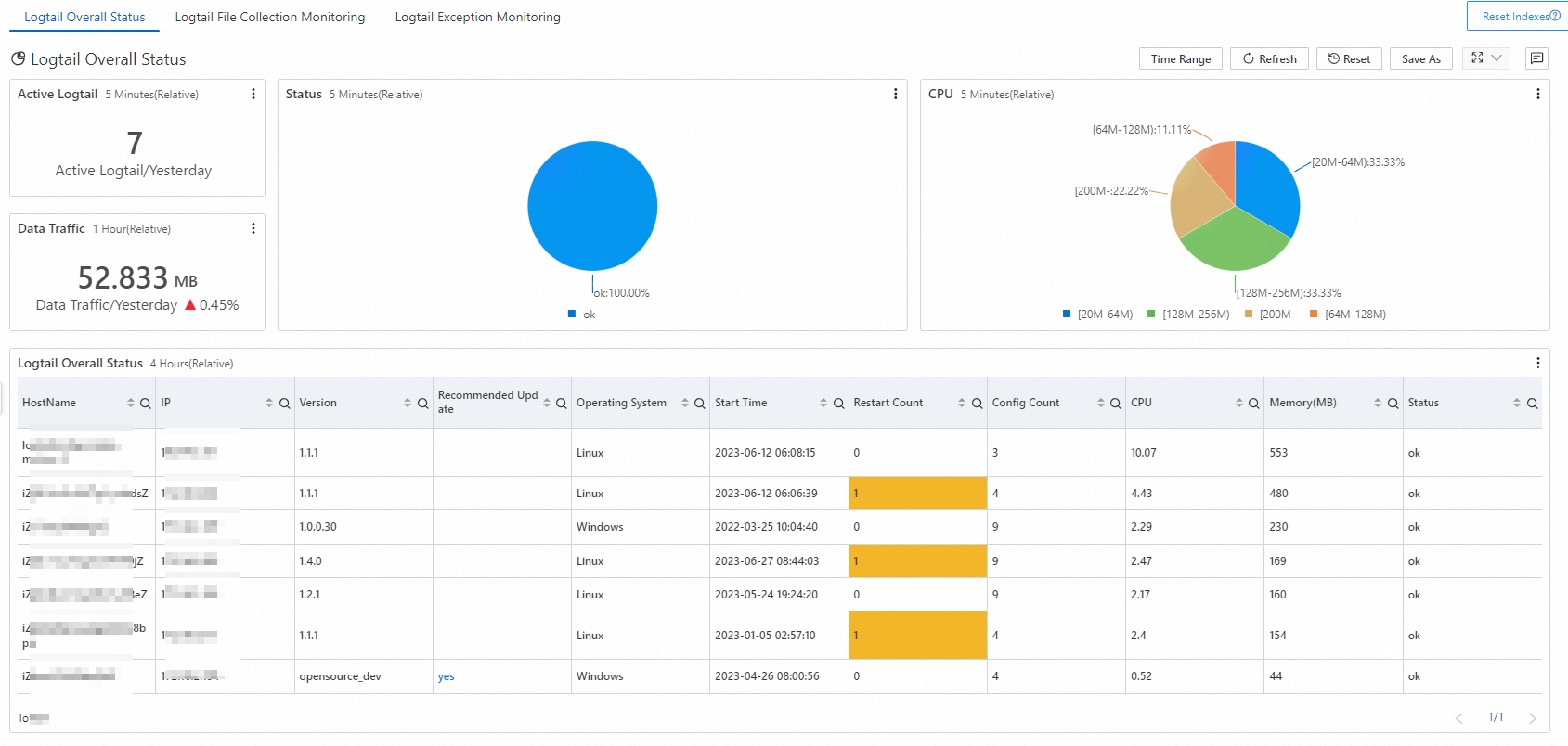Viewport: 1568px width, 746px height.
Task: Click the search icon in HostName column
Action: pyautogui.click(x=145, y=404)
